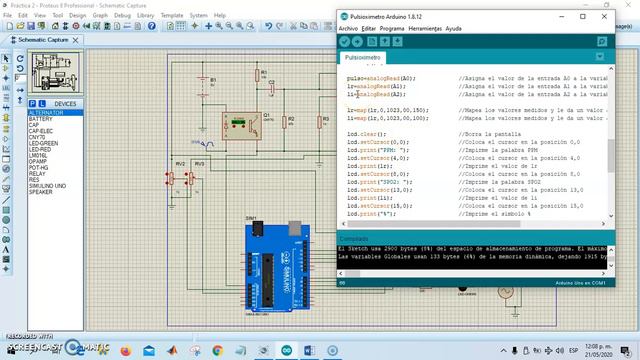Click the rotate anticlockwise icon
The height and width of the screenshot is (360, 640).
pos(20,68)
